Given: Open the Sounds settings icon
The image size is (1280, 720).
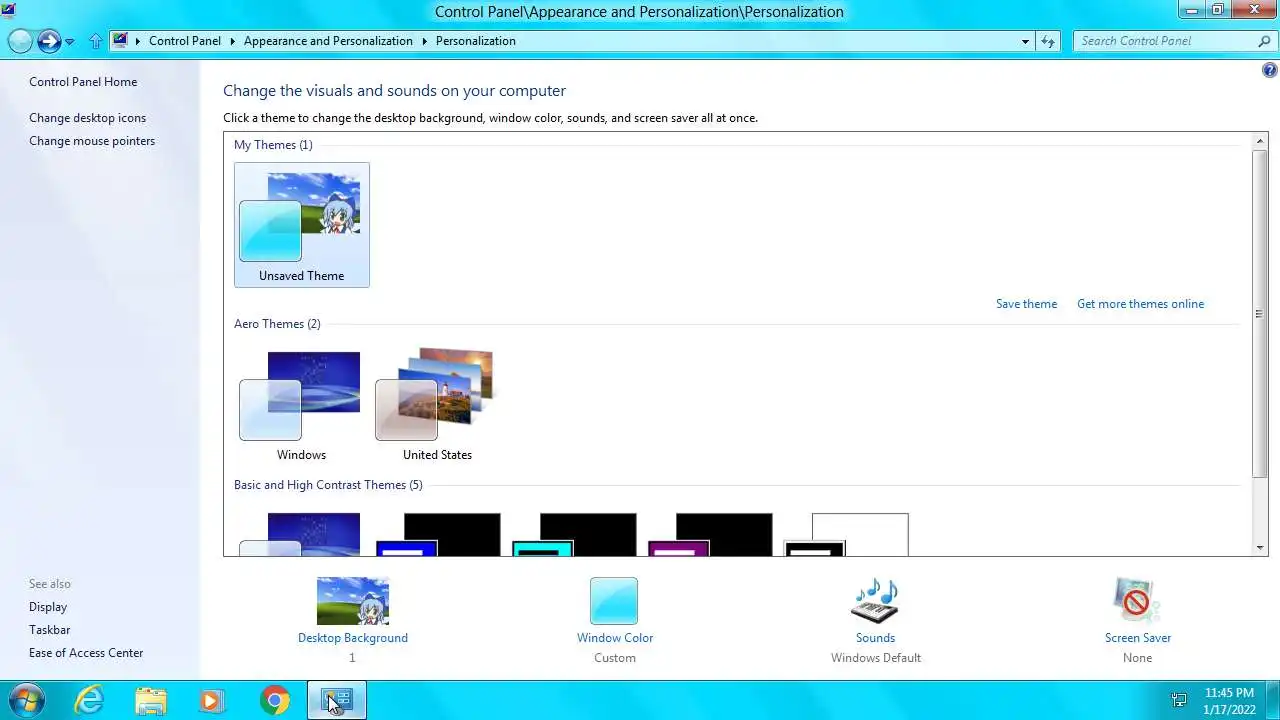Looking at the screenshot, I should point(875,601).
